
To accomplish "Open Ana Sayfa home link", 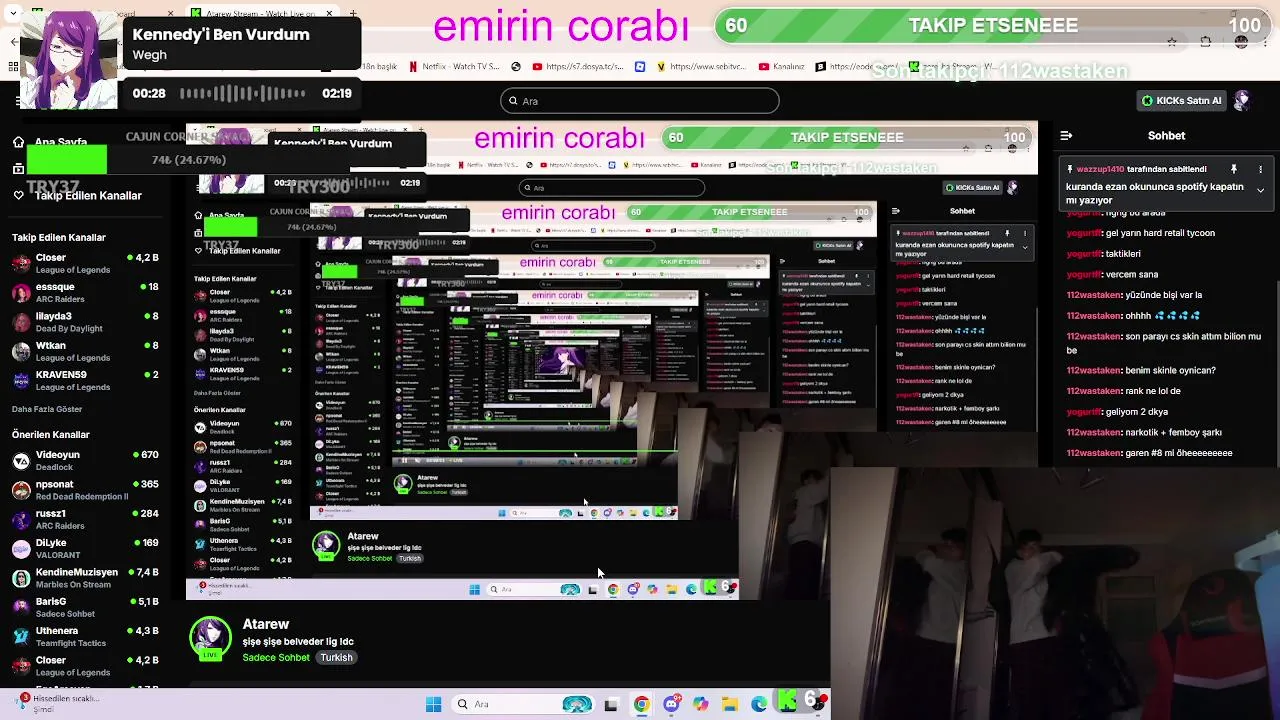I will pyautogui.click(x=52, y=142).
